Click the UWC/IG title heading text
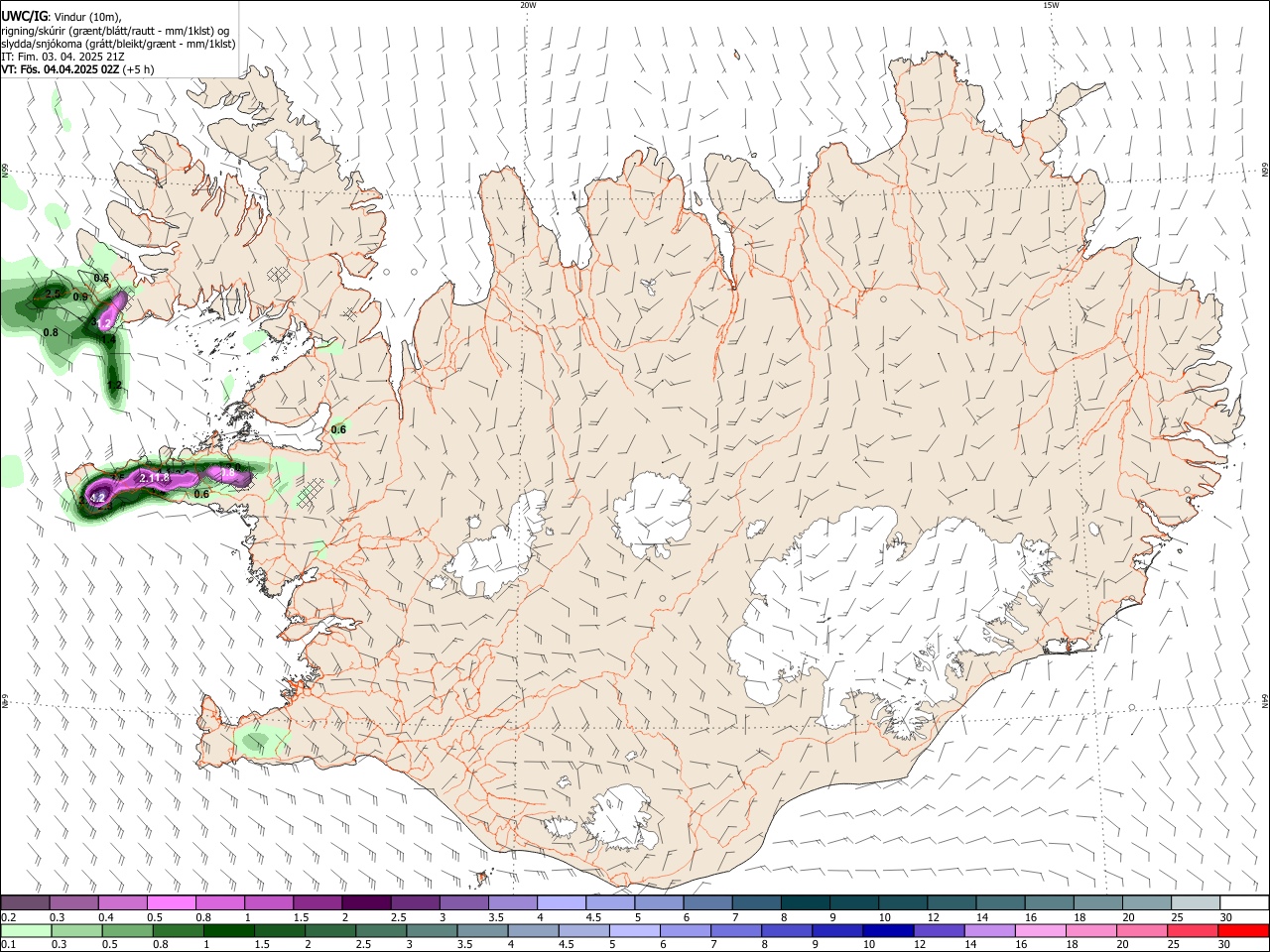The image size is (1270, 952). pyautogui.click(x=24, y=16)
